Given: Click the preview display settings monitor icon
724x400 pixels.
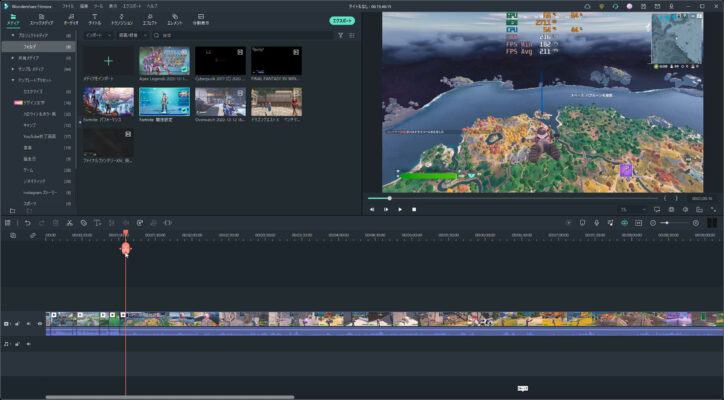Looking at the screenshot, I should tap(657, 210).
